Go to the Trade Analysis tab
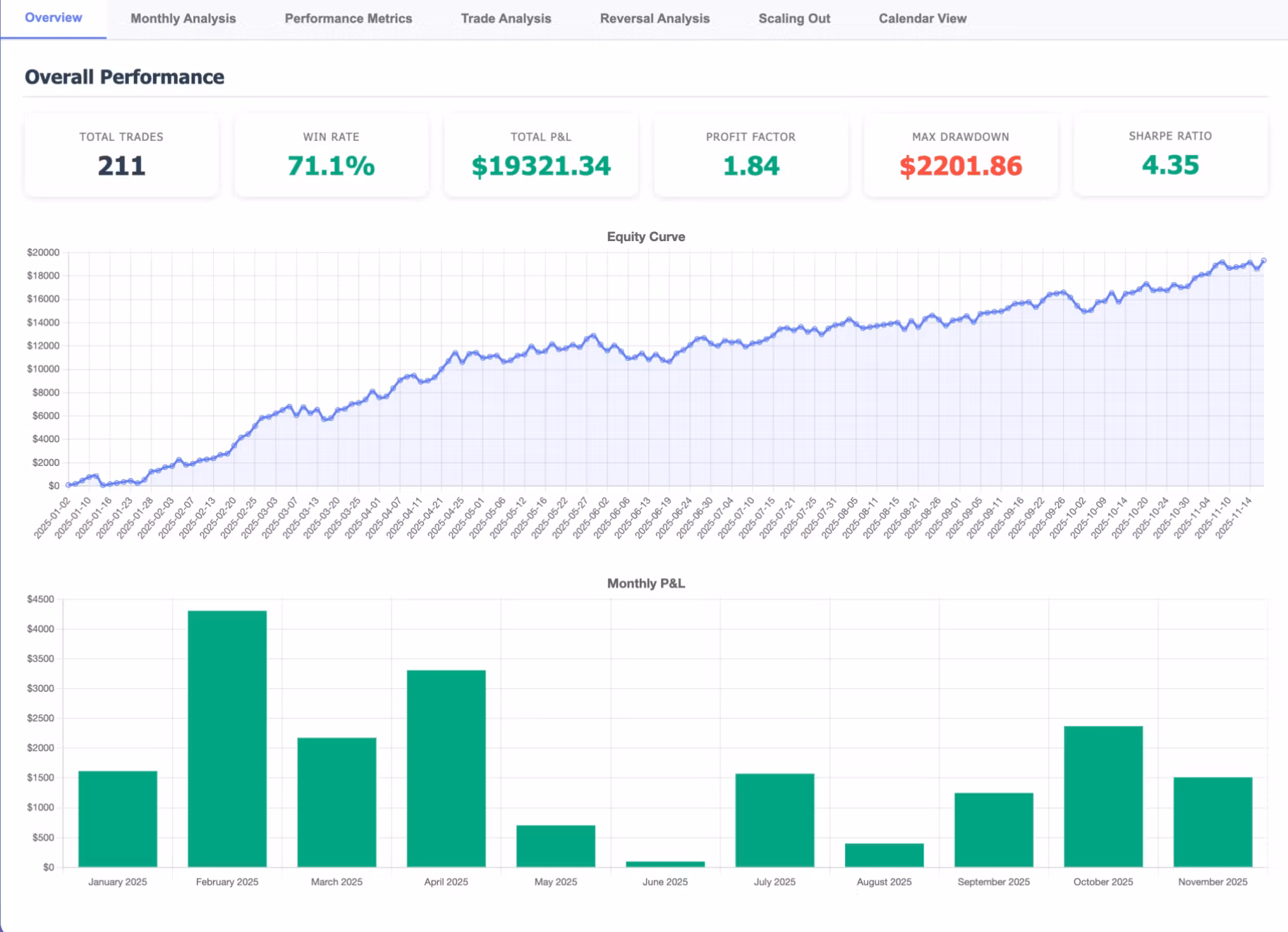 click(x=506, y=18)
